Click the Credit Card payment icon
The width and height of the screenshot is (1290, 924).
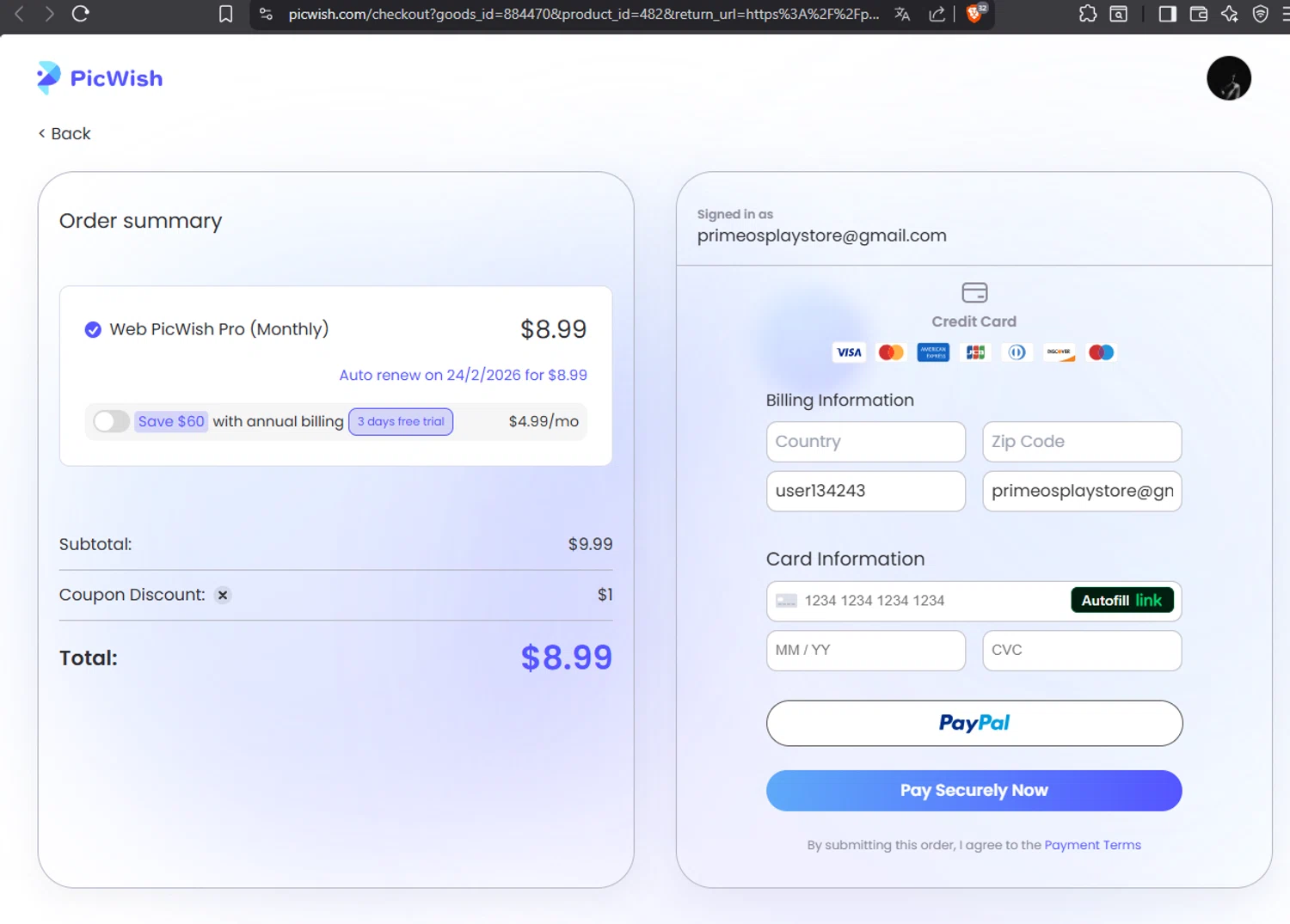tap(974, 293)
